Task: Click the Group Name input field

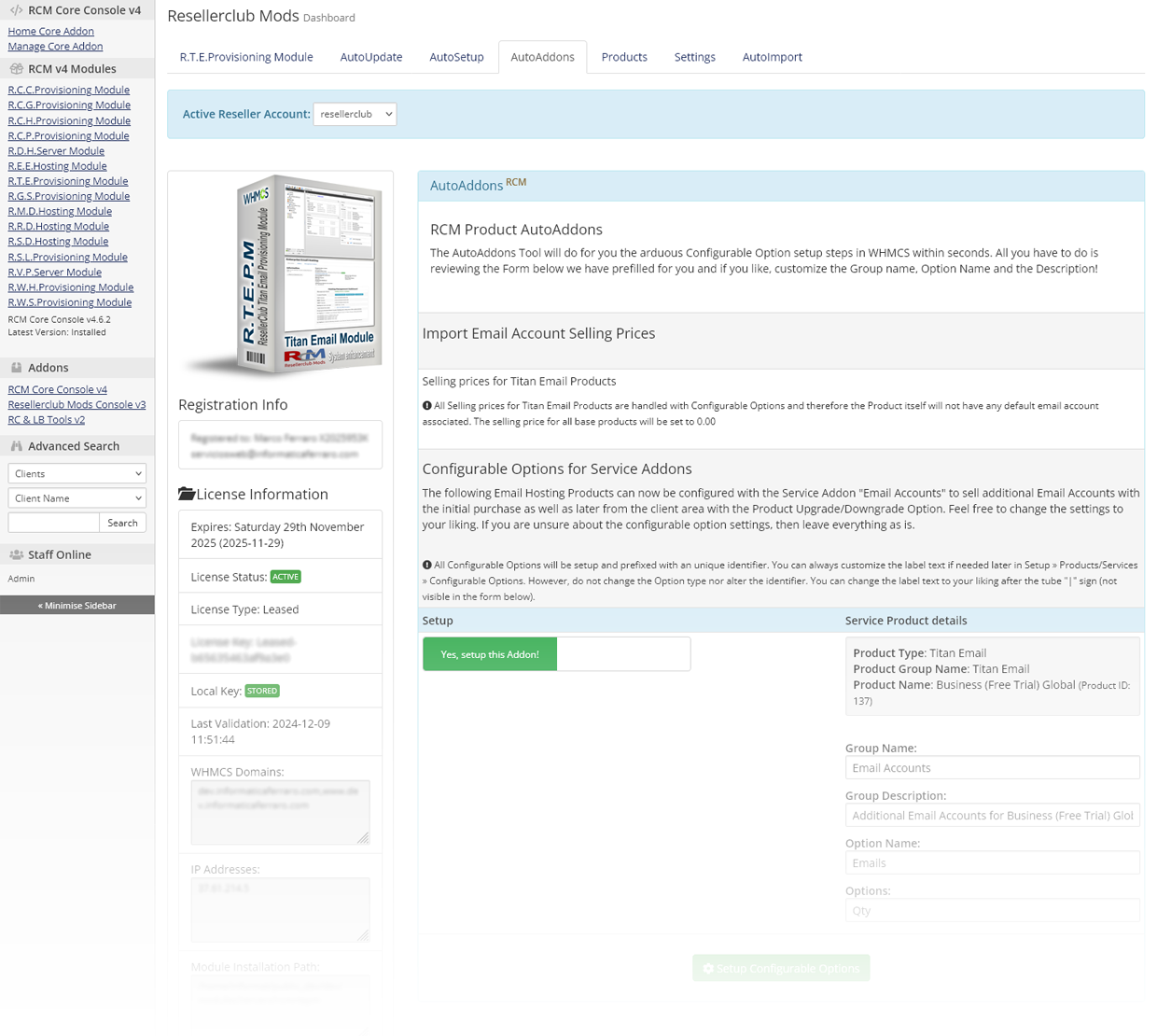Action: pos(993,767)
